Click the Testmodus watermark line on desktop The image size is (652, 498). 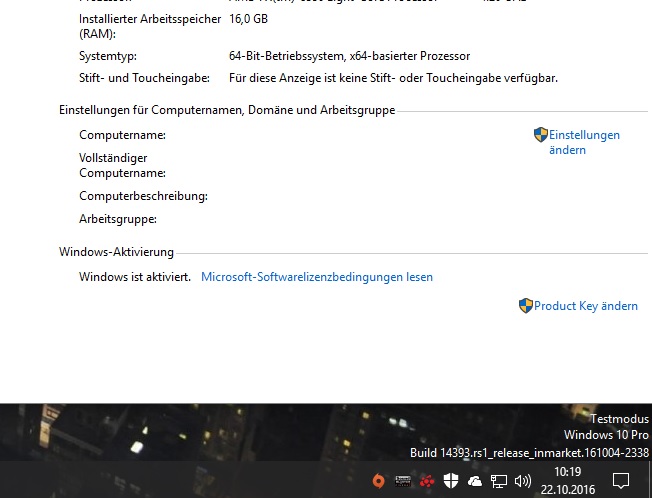click(x=619, y=419)
